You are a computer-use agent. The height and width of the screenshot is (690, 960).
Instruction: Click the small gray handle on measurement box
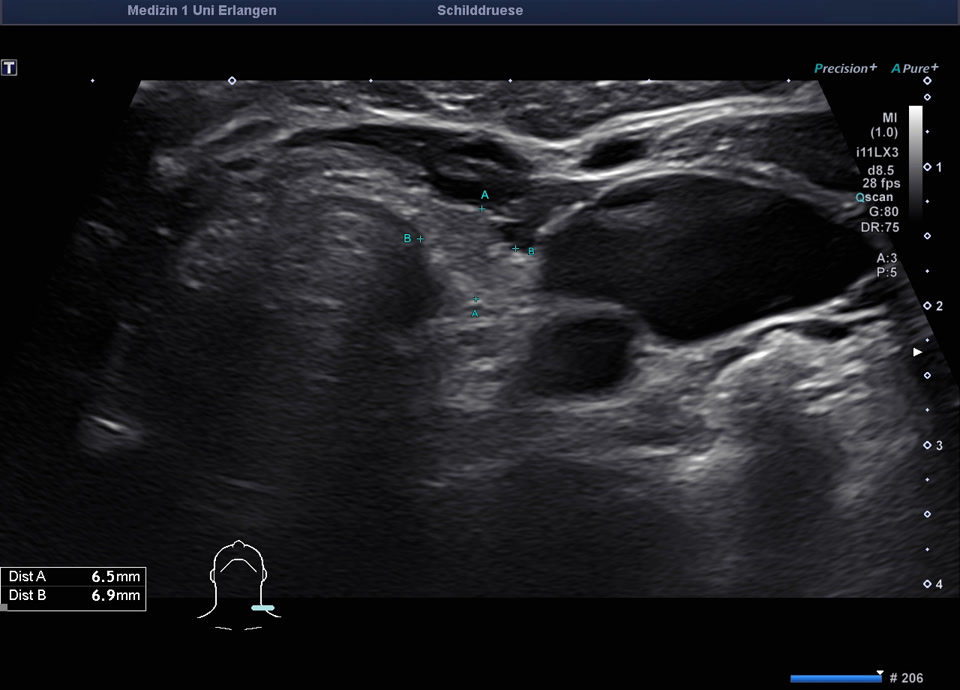[4, 607]
